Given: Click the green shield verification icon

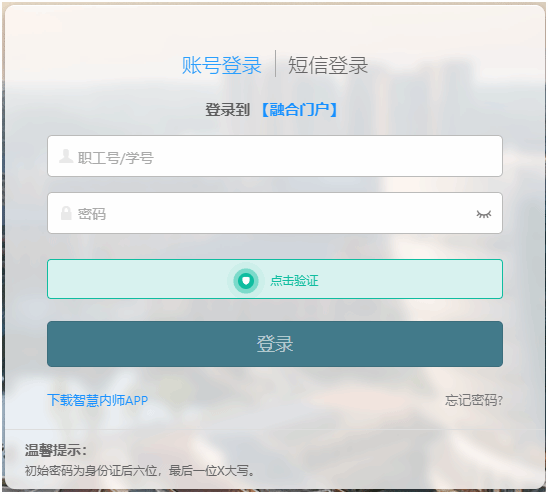Looking at the screenshot, I should tap(246, 280).
